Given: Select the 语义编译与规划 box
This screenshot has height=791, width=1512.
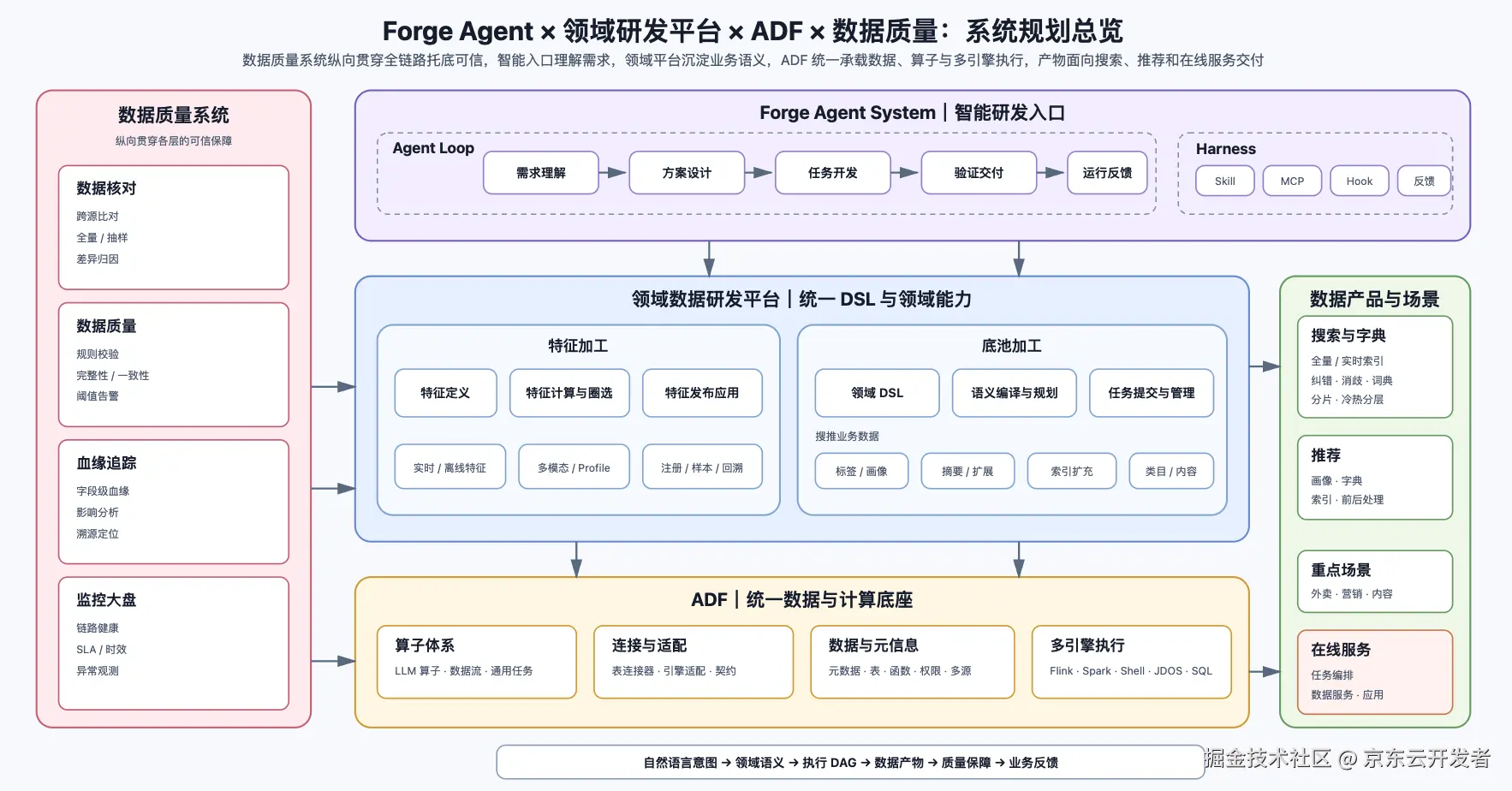Looking at the screenshot, I should coord(1015,393).
